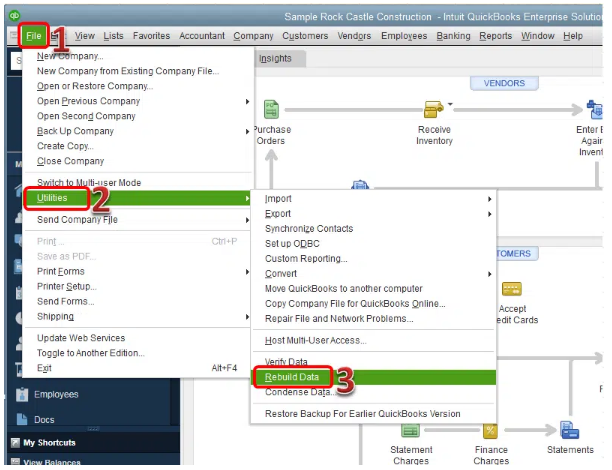Open the Reports menu
This screenshot has height=470, width=612.
coord(495,36)
